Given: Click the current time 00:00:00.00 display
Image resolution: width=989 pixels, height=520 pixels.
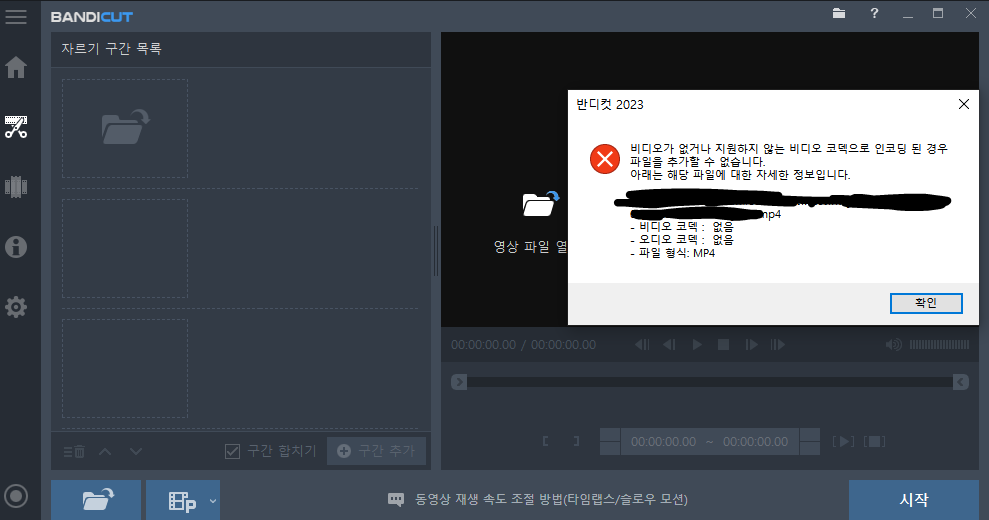Looking at the screenshot, I should click(484, 345).
